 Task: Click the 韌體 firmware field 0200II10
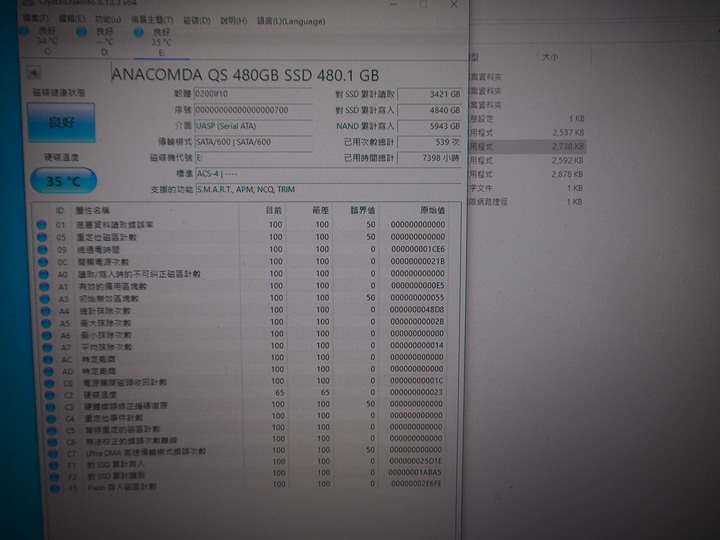click(x=253, y=94)
